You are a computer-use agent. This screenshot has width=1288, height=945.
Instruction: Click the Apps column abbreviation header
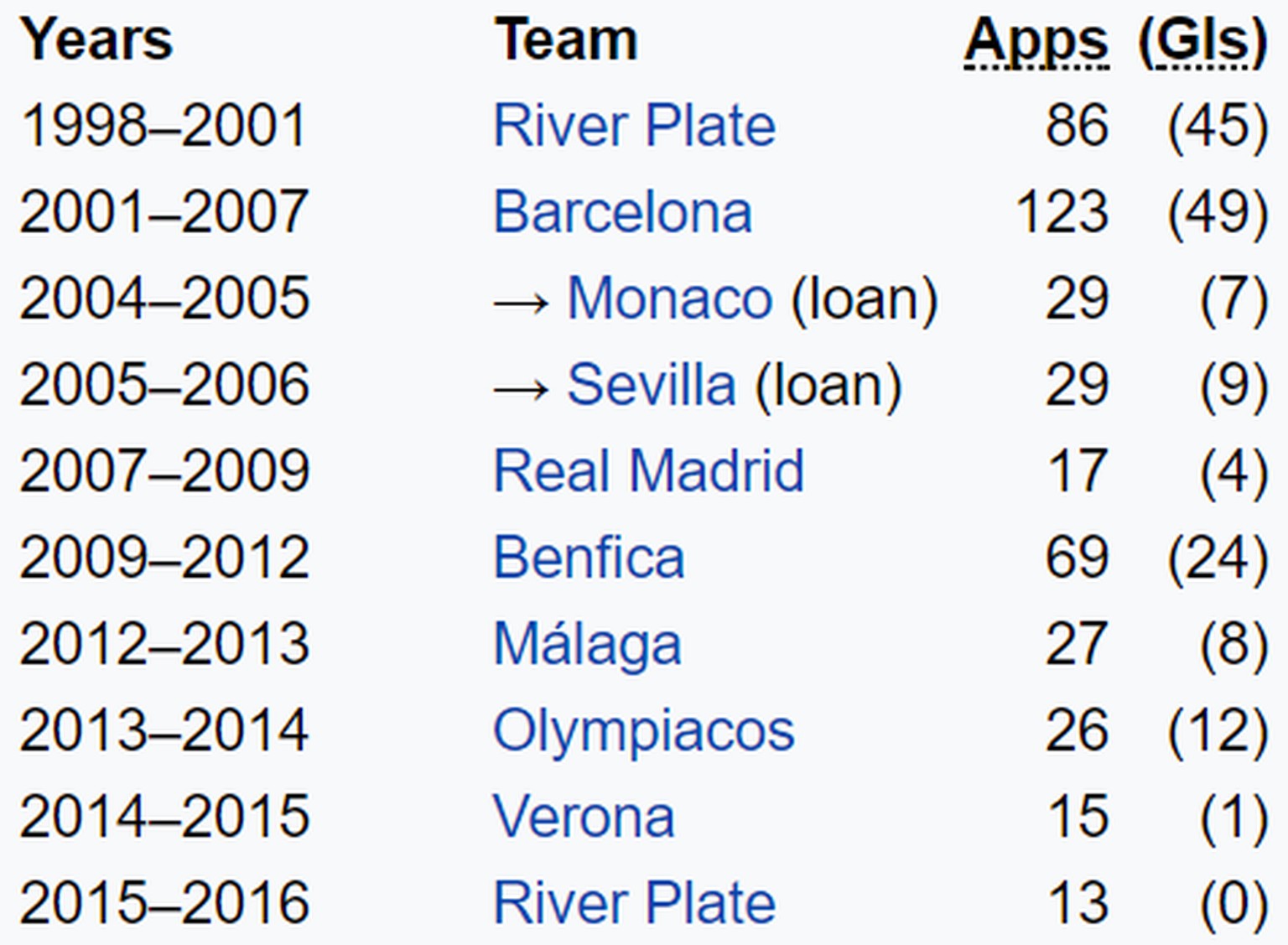point(1036,40)
